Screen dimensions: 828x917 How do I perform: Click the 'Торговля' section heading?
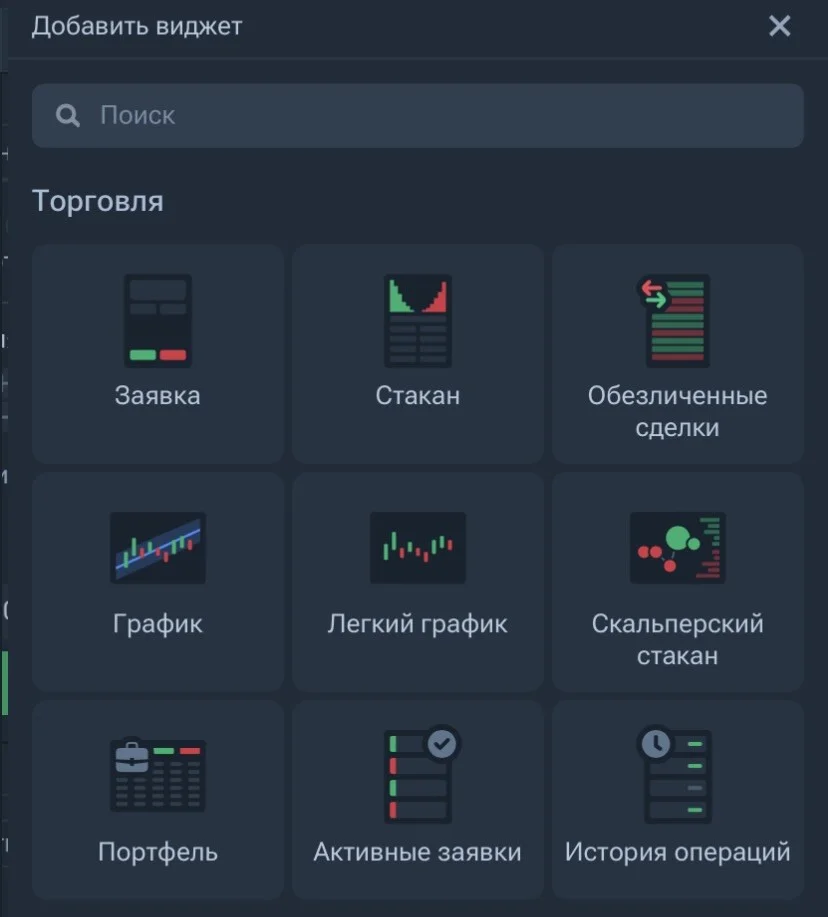pos(98,201)
